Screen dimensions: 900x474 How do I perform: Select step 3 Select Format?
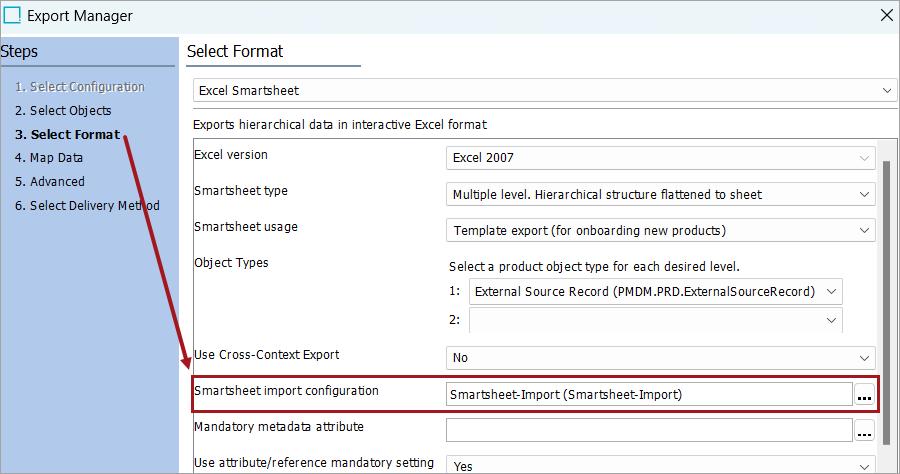click(67, 134)
